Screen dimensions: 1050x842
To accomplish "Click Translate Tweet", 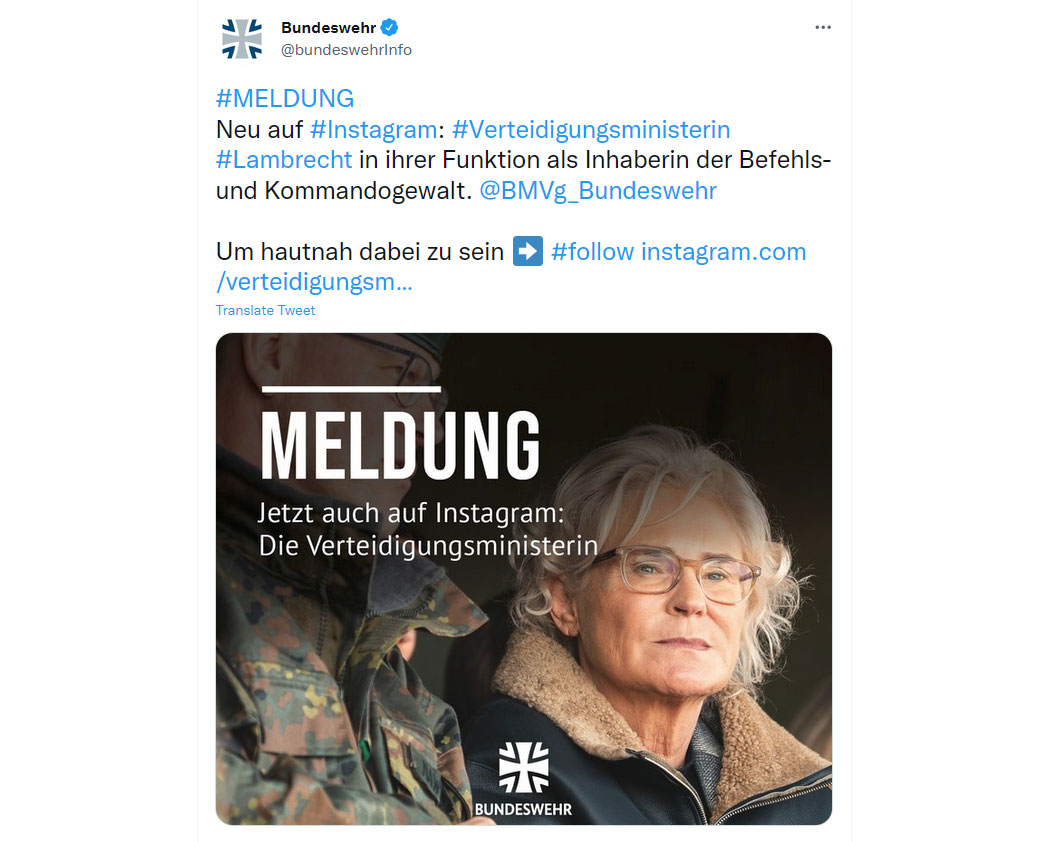I will [265, 310].
